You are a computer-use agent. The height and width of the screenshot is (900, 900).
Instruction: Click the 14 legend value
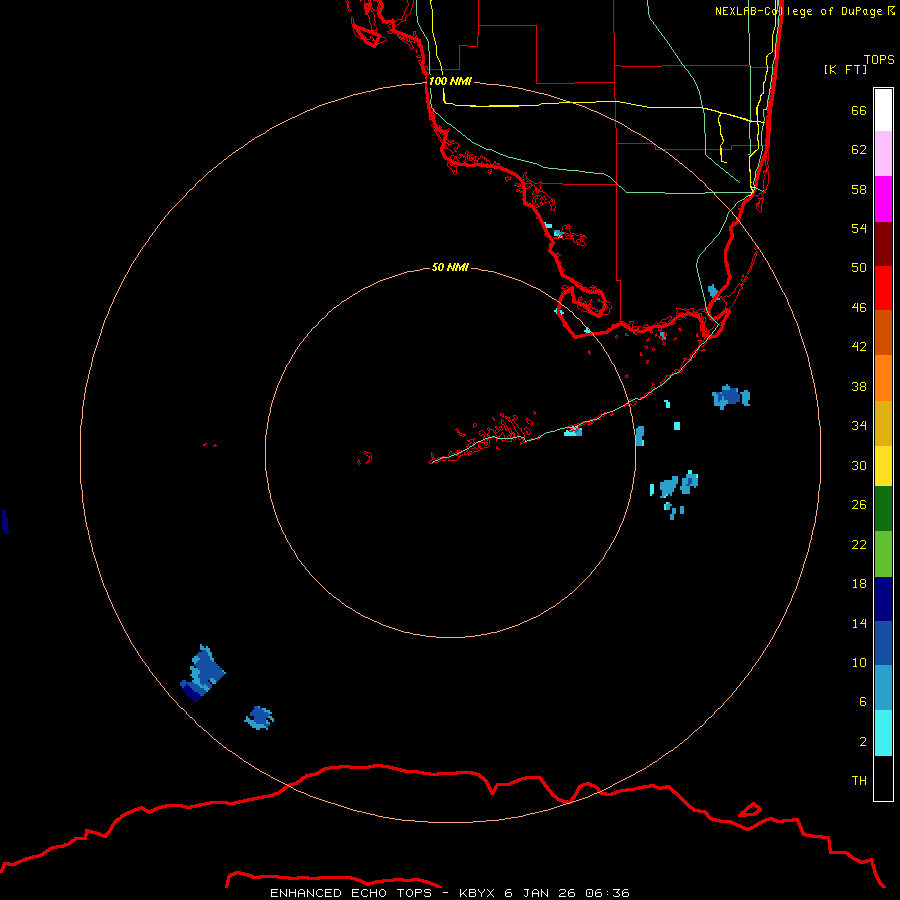[859, 623]
